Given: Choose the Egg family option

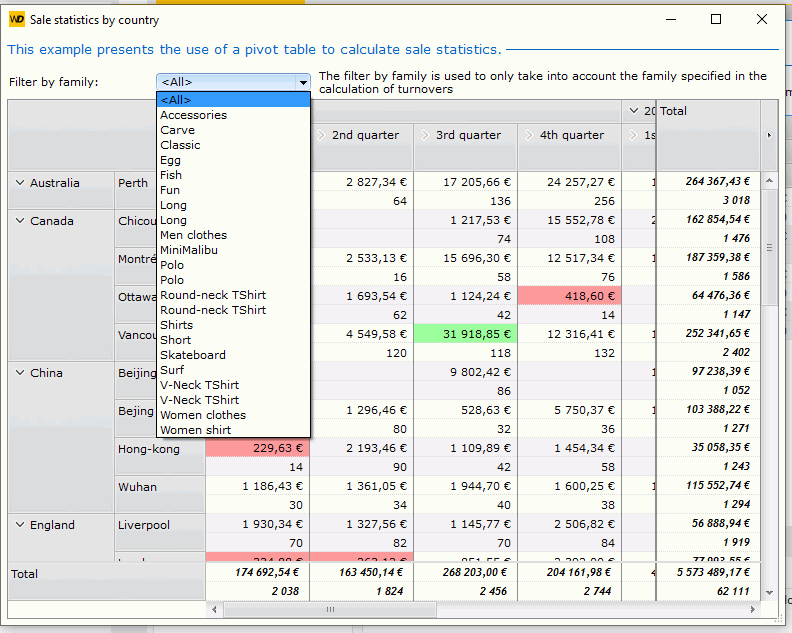Looking at the screenshot, I should 233,160.
